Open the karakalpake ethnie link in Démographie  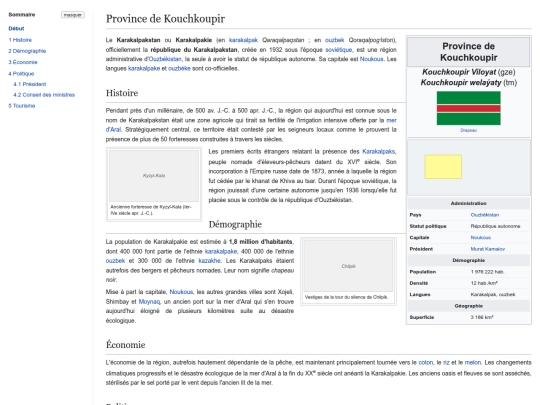click(221, 251)
